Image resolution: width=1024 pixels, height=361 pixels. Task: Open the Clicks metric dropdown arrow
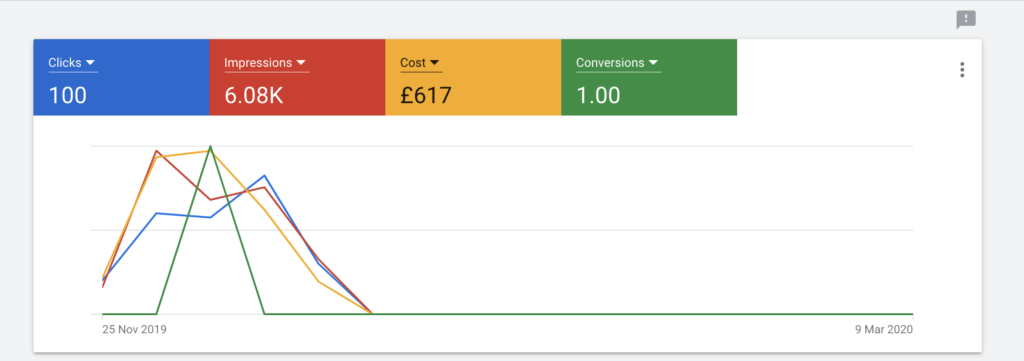click(91, 63)
